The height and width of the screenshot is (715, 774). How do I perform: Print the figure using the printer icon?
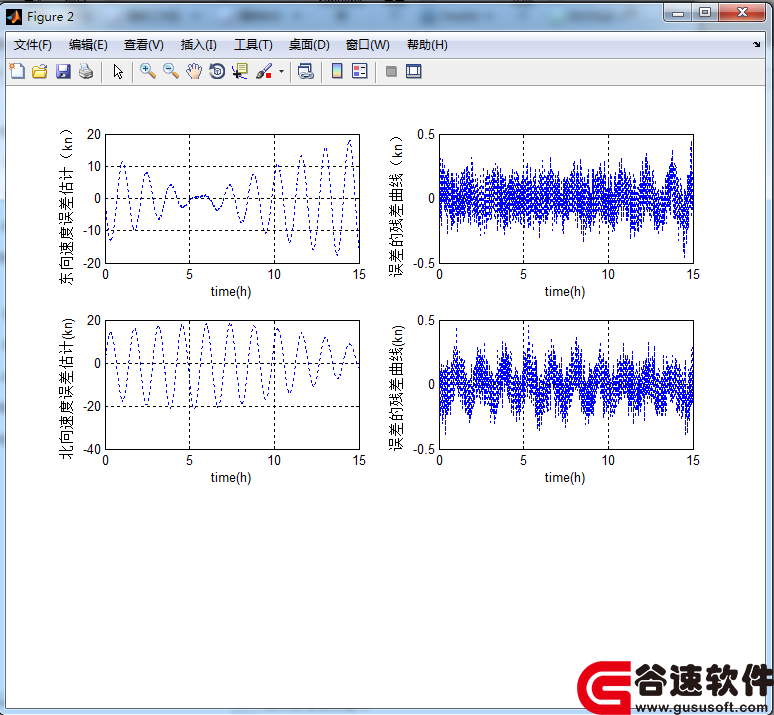(86, 72)
